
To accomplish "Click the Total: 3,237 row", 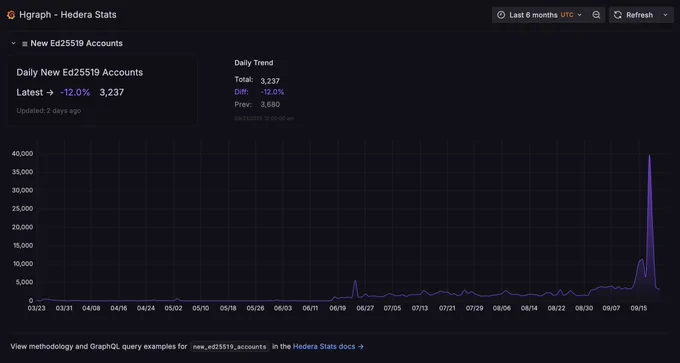I will (x=257, y=80).
